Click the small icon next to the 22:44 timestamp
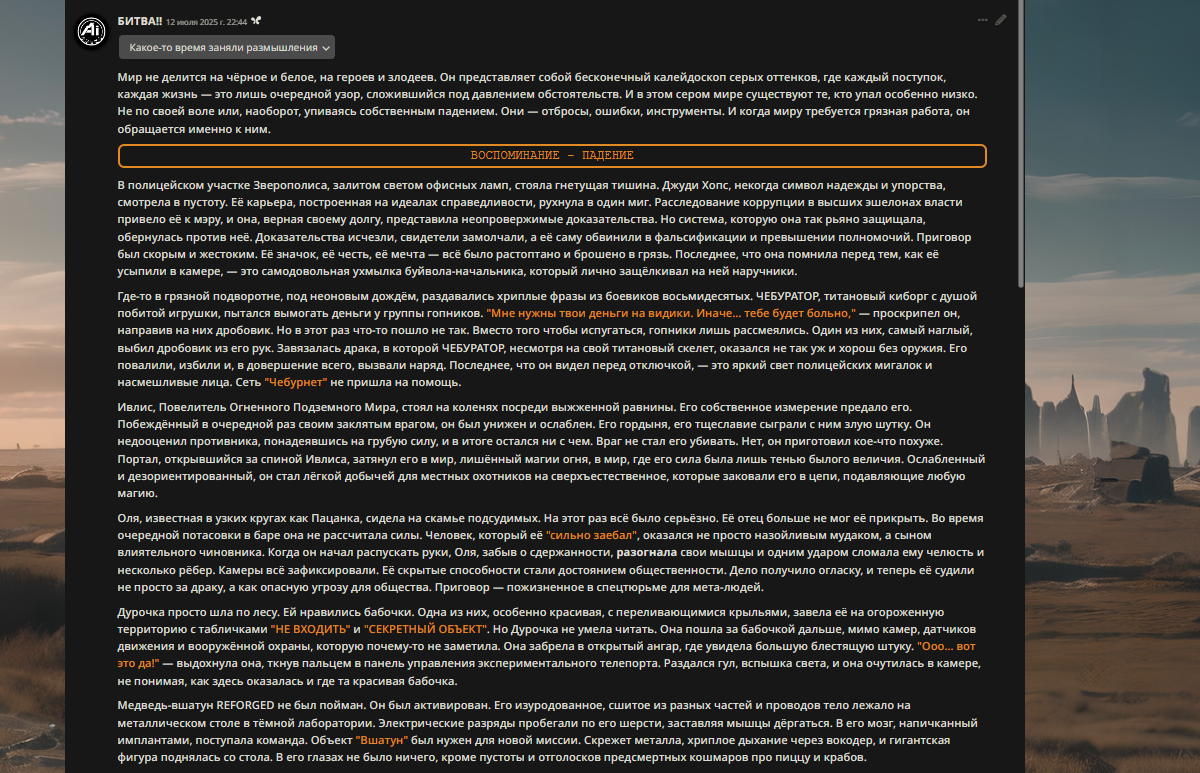Screen dimensions: 1200x773 (257, 20)
